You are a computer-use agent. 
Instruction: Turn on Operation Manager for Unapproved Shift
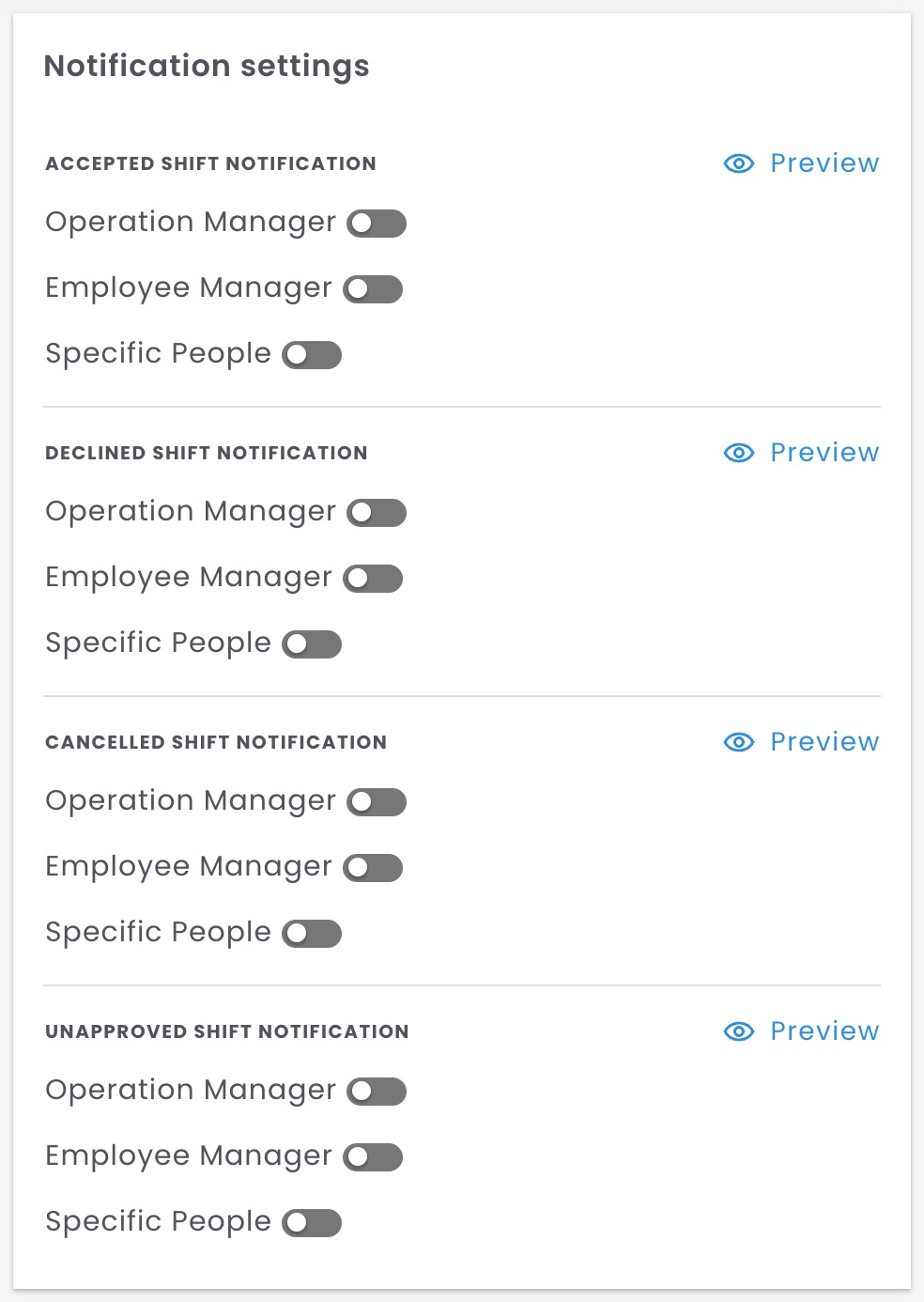click(x=377, y=1092)
